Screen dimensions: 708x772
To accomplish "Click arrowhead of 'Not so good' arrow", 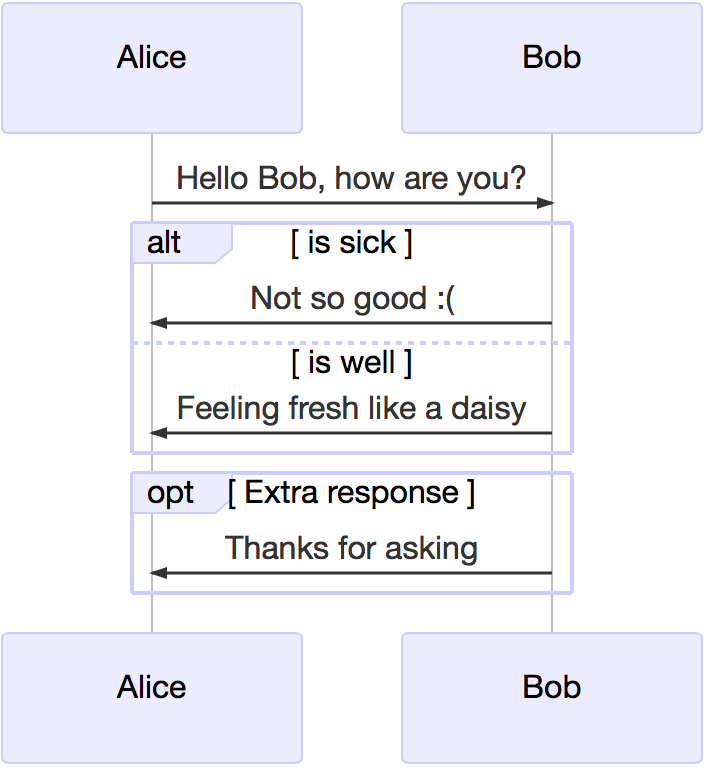I will pyautogui.click(x=159, y=323).
